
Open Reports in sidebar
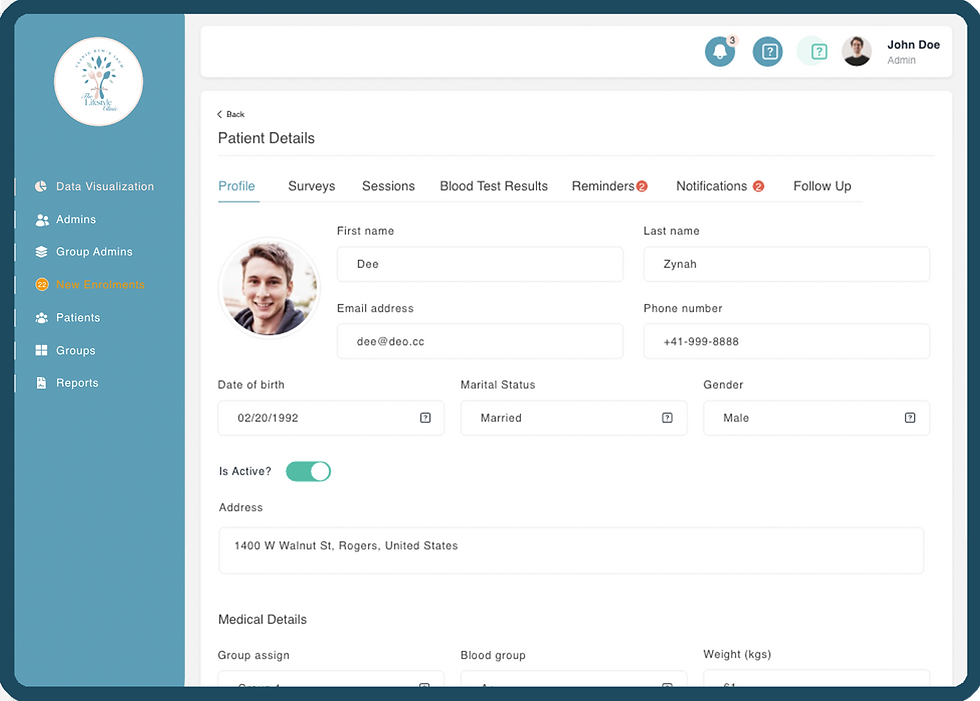[x=78, y=383]
